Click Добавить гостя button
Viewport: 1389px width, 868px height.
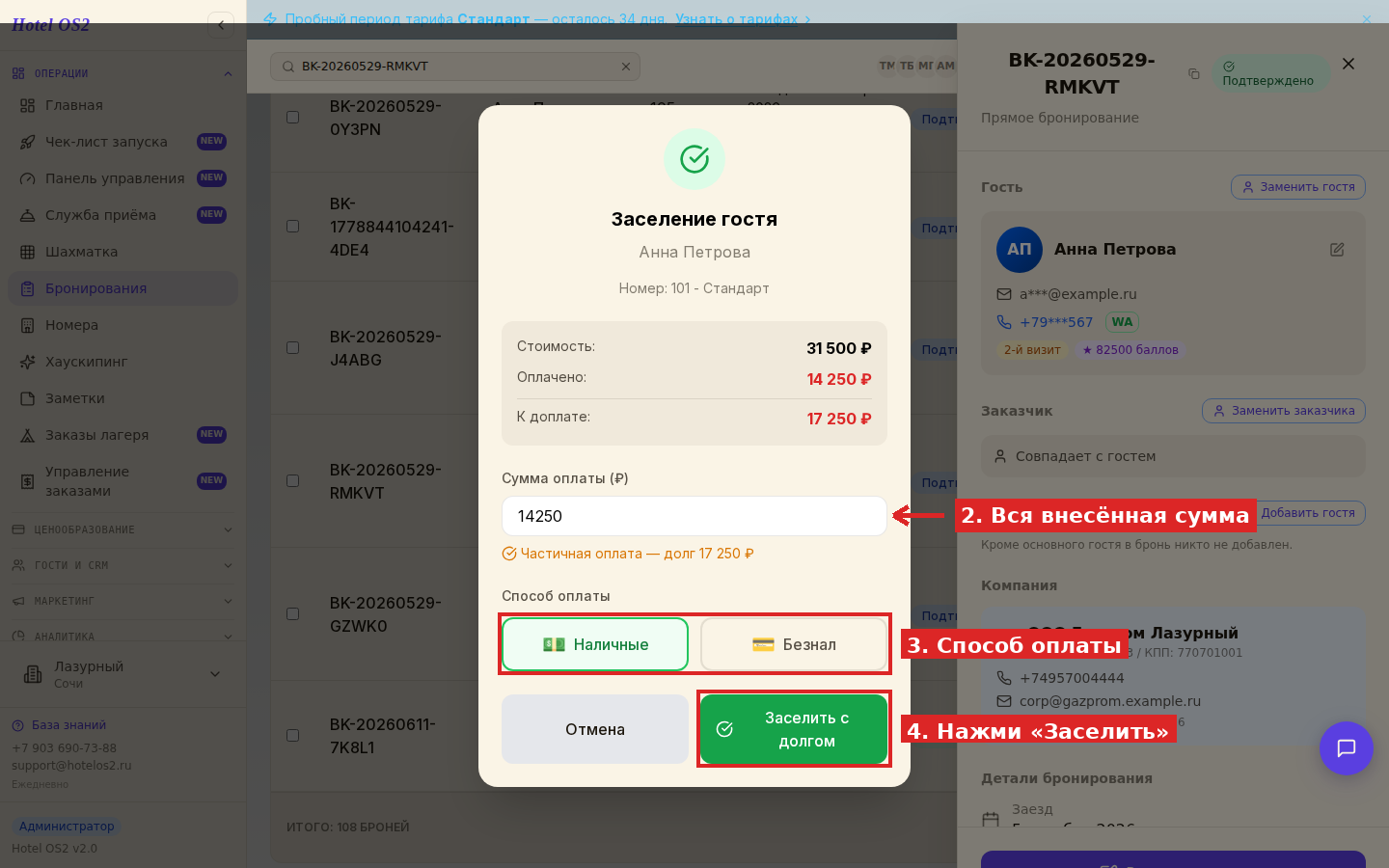pyautogui.click(x=1308, y=513)
